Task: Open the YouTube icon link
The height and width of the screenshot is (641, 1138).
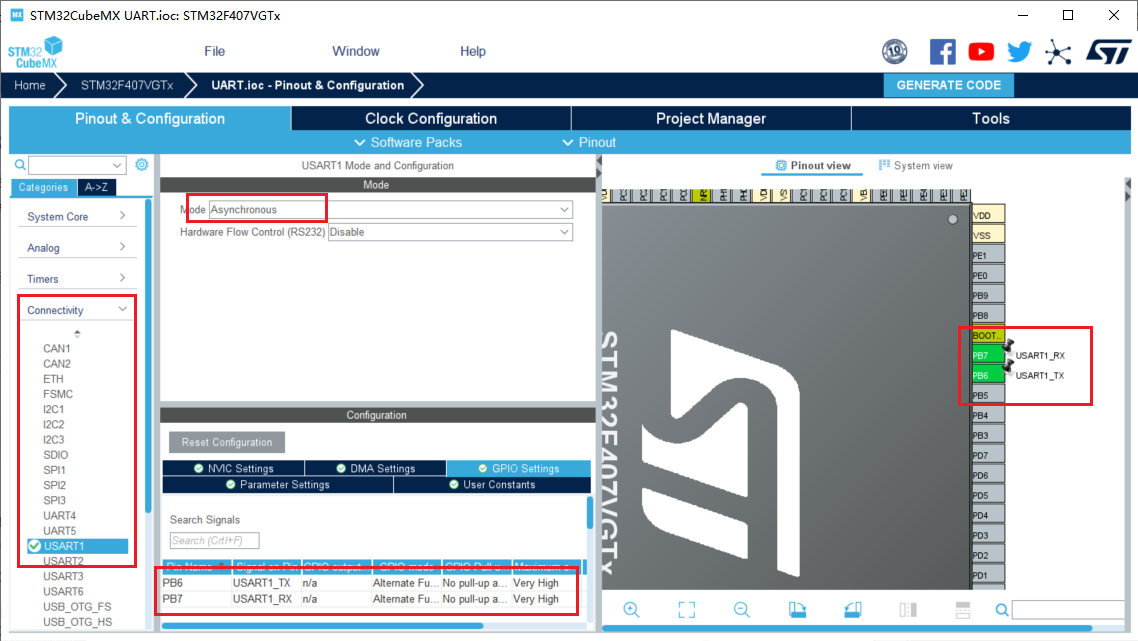Action: tap(981, 52)
